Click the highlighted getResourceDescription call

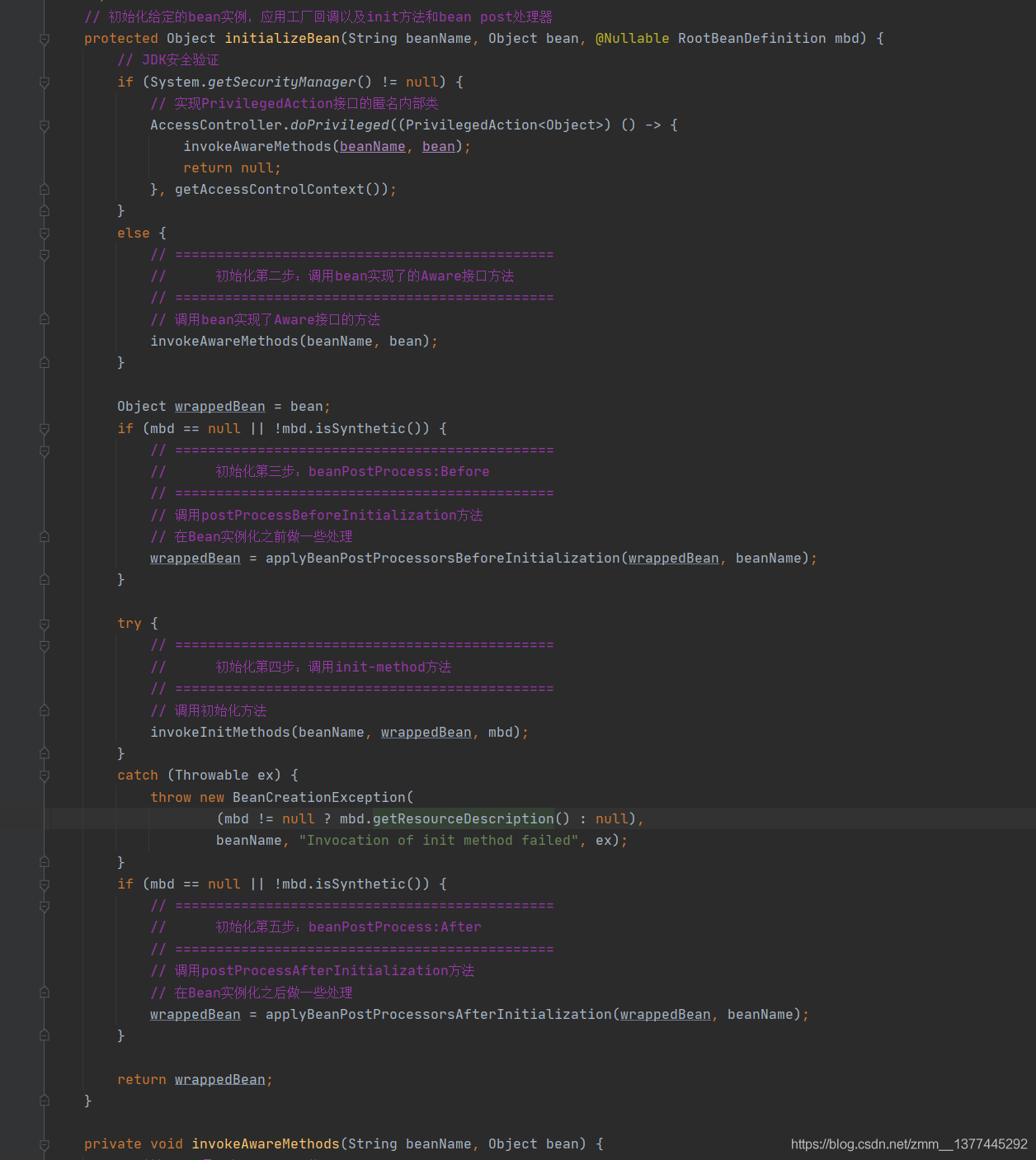464,818
